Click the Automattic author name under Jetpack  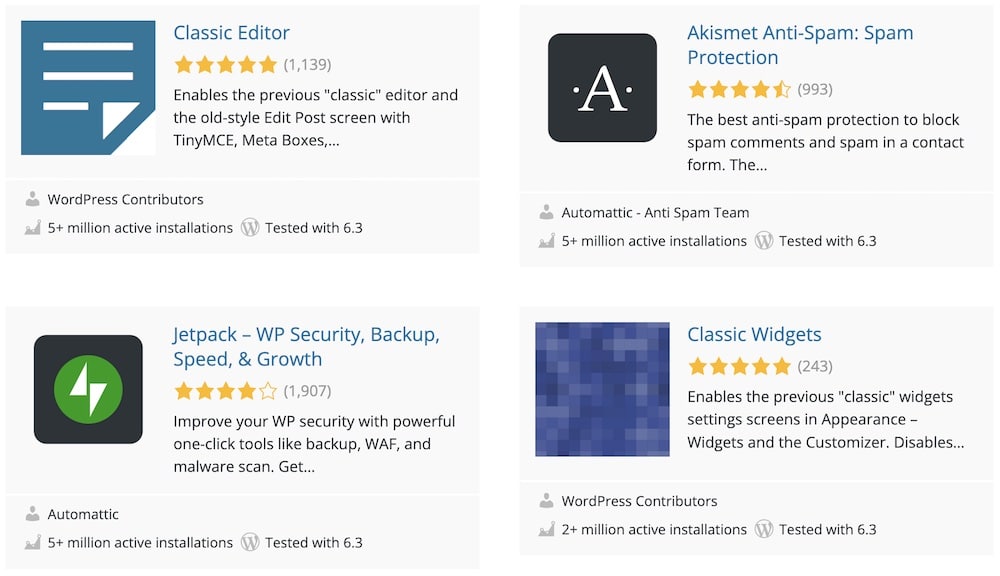click(83, 514)
